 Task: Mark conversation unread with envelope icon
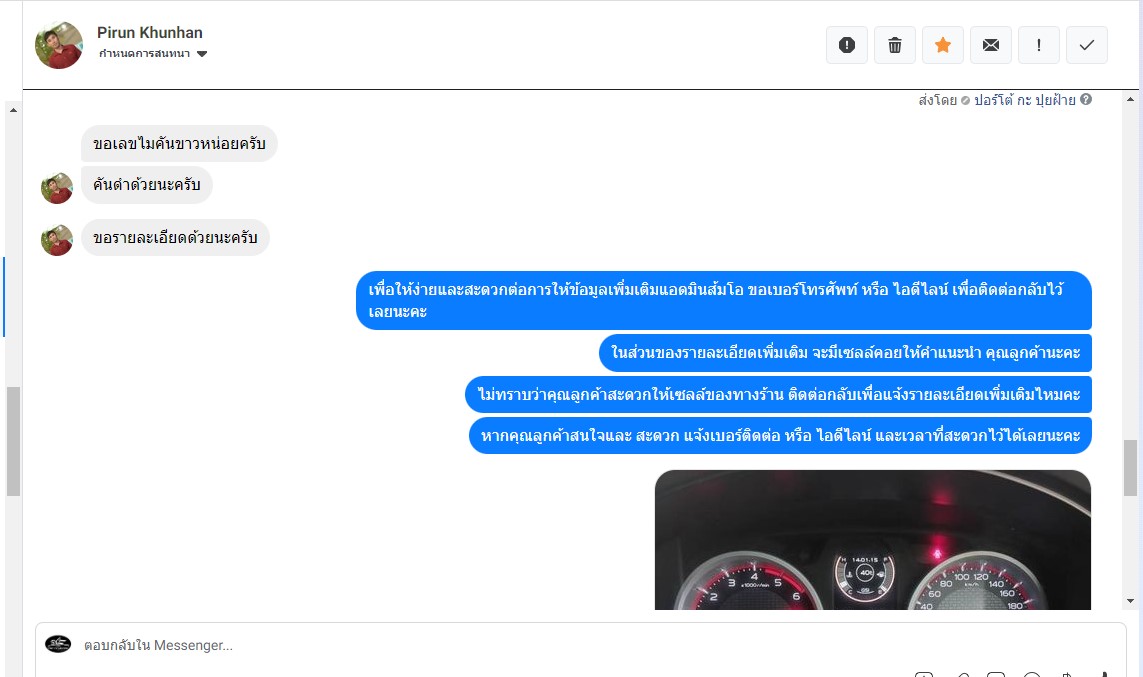[x=991, y=45]
